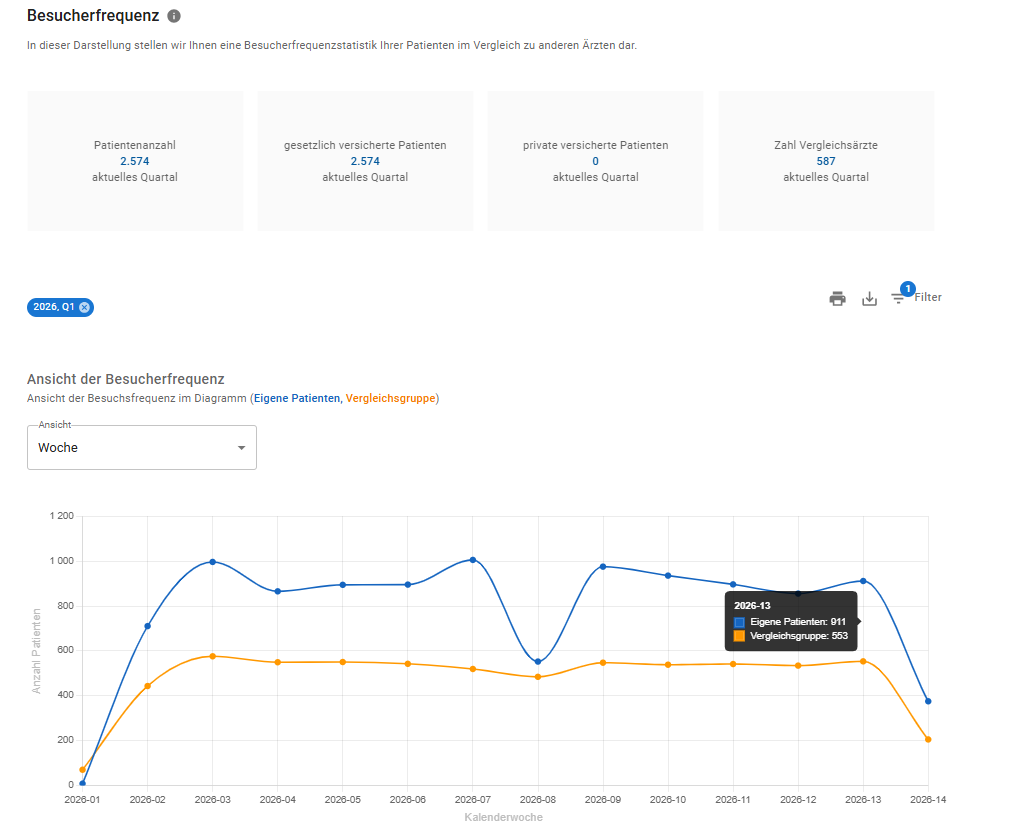The width and height of the screenshot is (1030, 836).
Task: Click the orange Vergleichsgruppe swatch in tooltip
Action: tap(739, 636)
